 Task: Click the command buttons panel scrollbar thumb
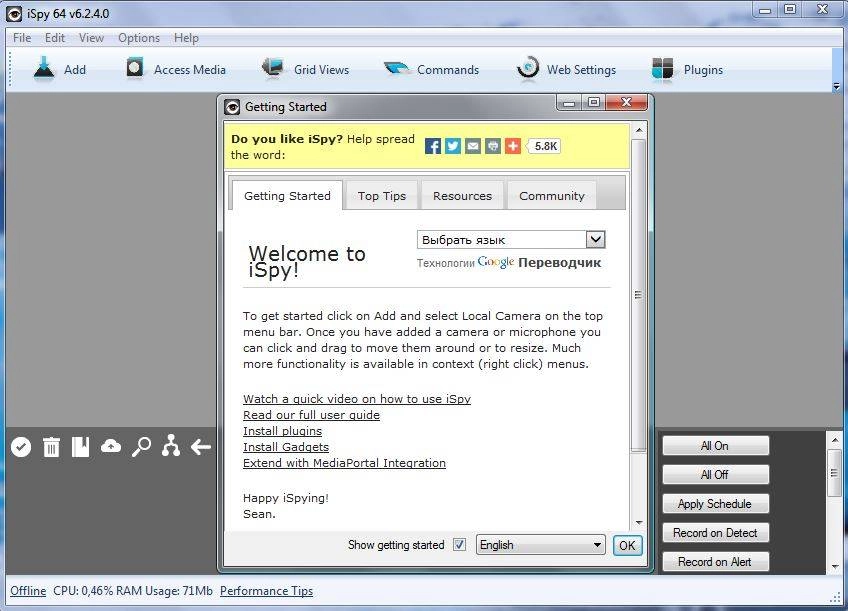click(x=834, y=473)
